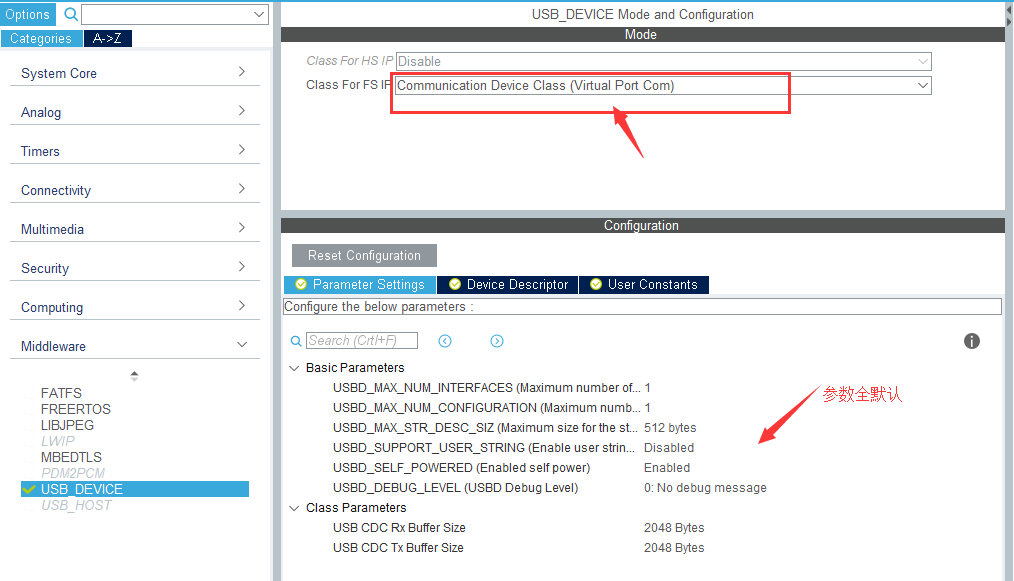The image size is (1014, 581).
Task: Select FREERTOS in the Middleware list
Action: [x=76, y=409]
